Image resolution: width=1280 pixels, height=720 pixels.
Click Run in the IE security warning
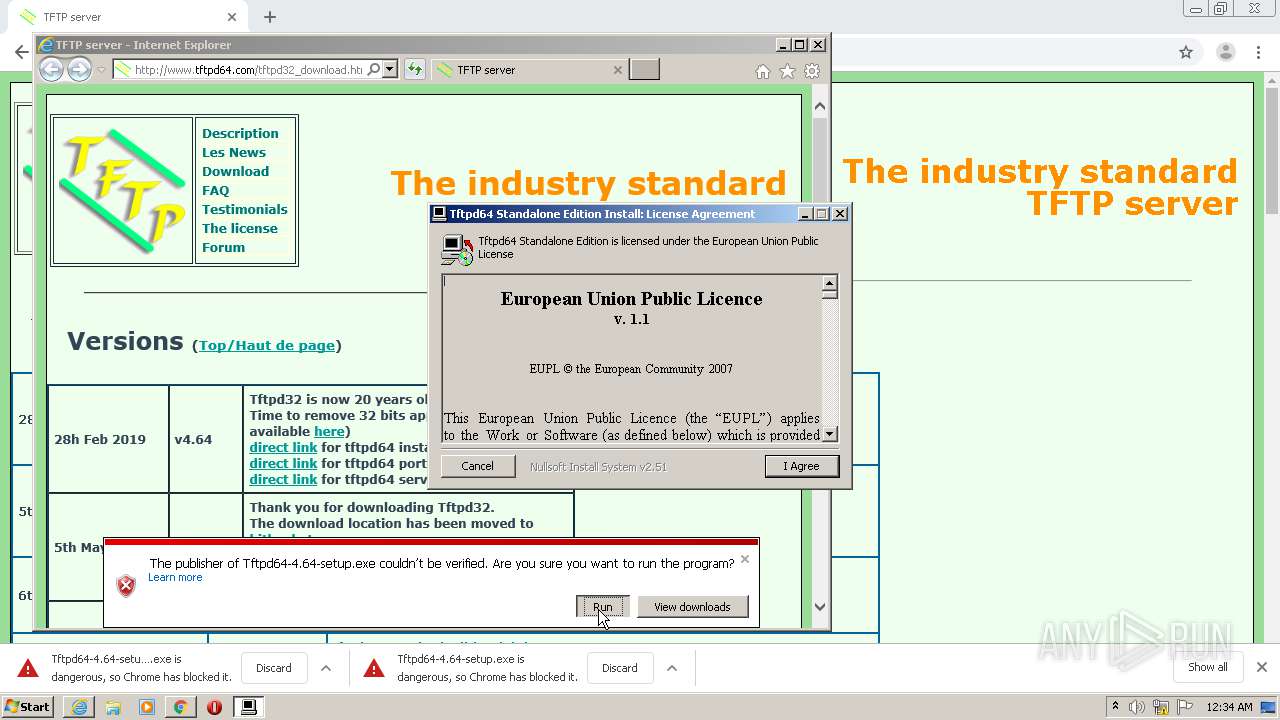[602, 607]
